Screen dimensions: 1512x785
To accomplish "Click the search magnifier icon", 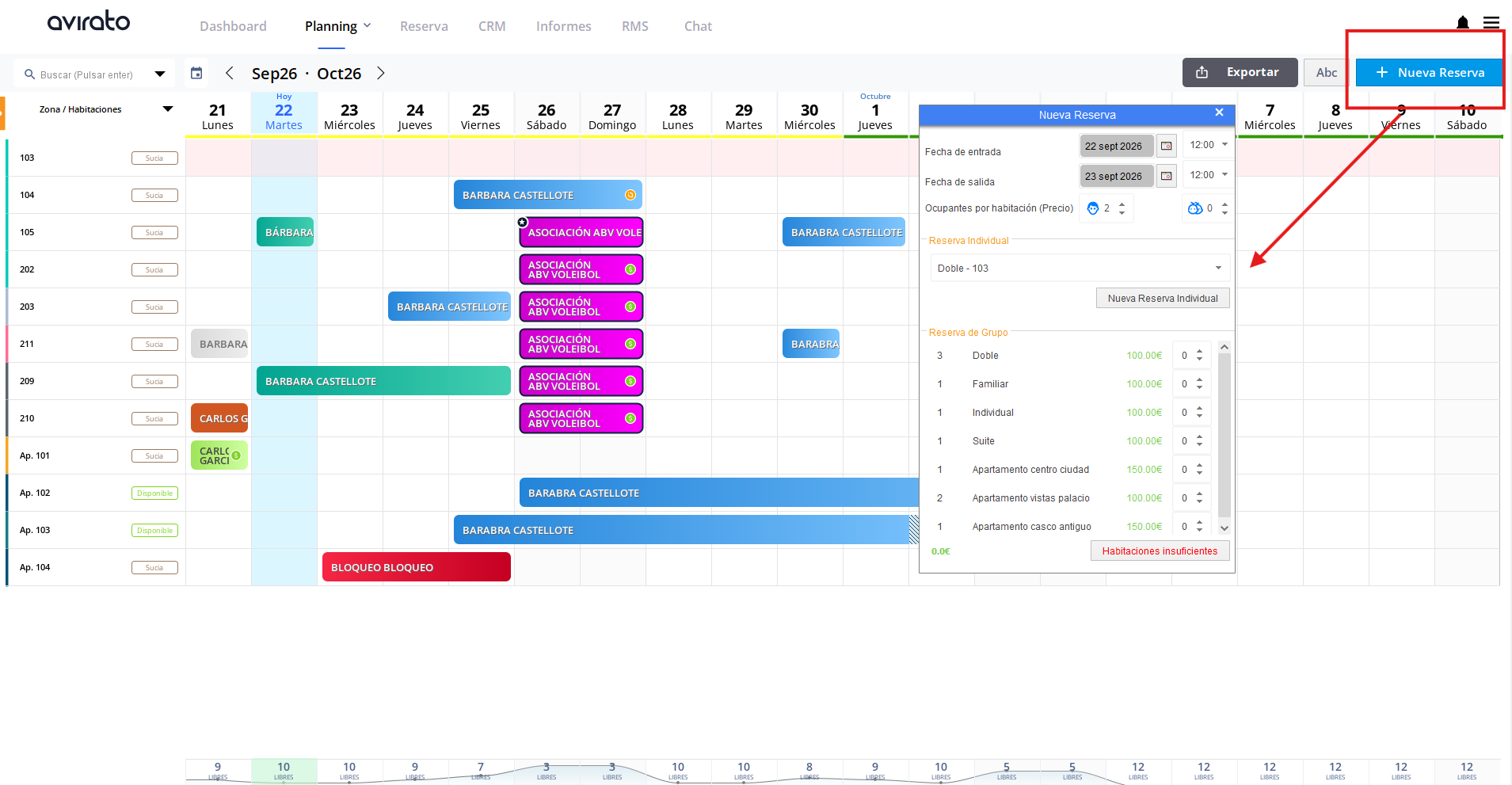I will [x=30, y=74].
